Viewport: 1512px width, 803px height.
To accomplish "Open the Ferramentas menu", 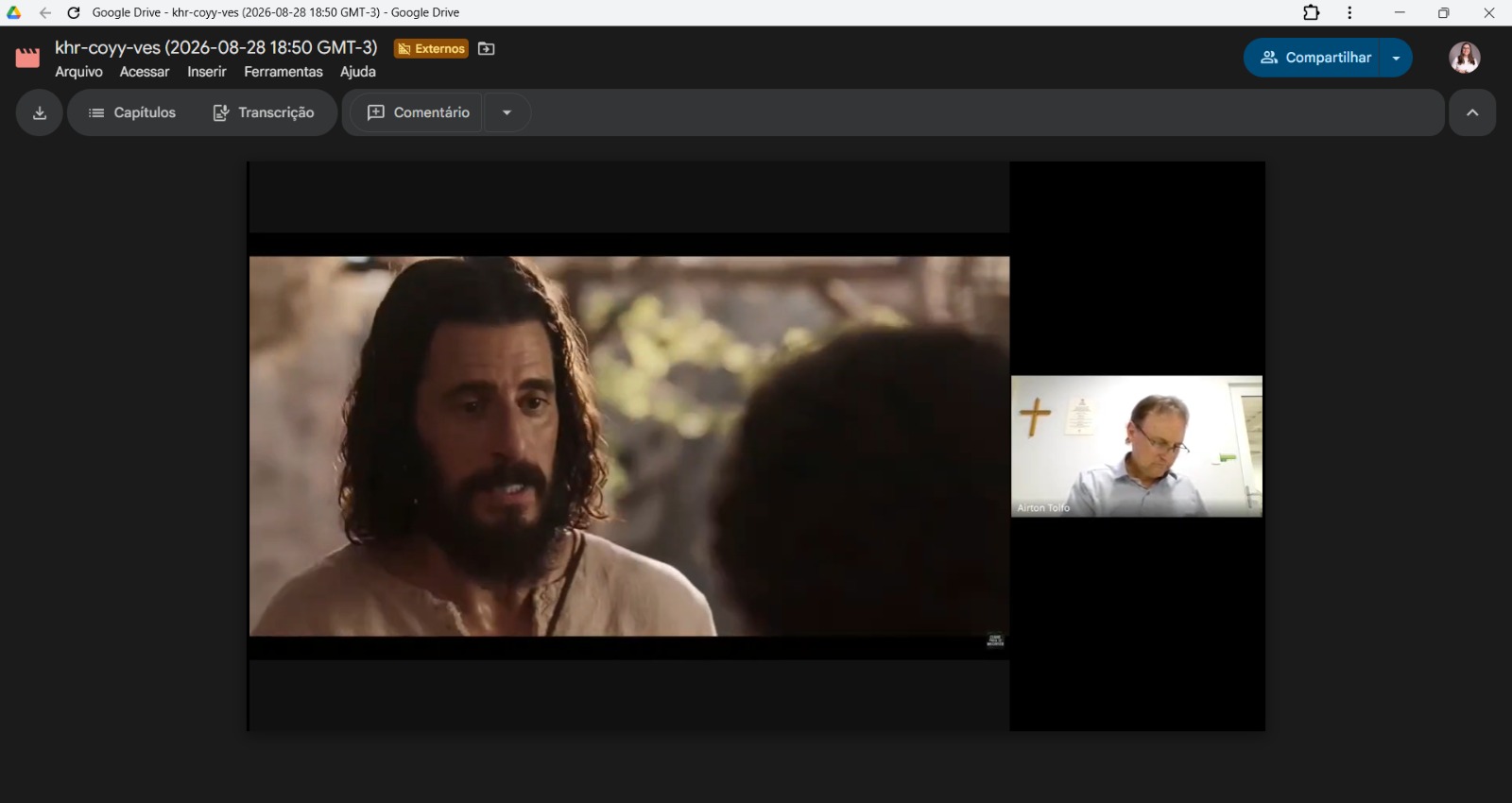I will pyautogui.click(x=283, y=72).
